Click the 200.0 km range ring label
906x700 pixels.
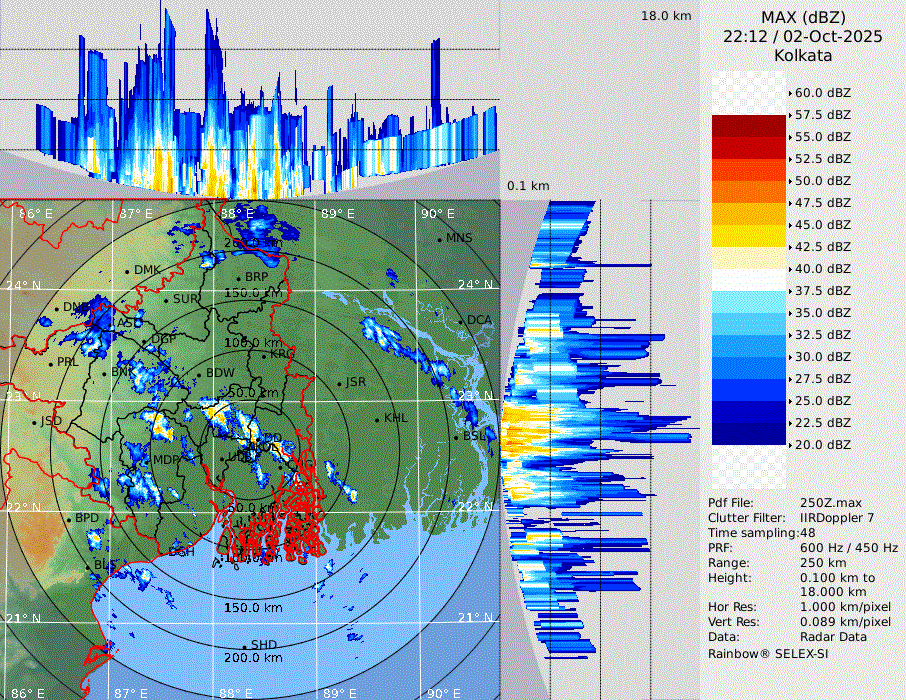click(253, 658)
